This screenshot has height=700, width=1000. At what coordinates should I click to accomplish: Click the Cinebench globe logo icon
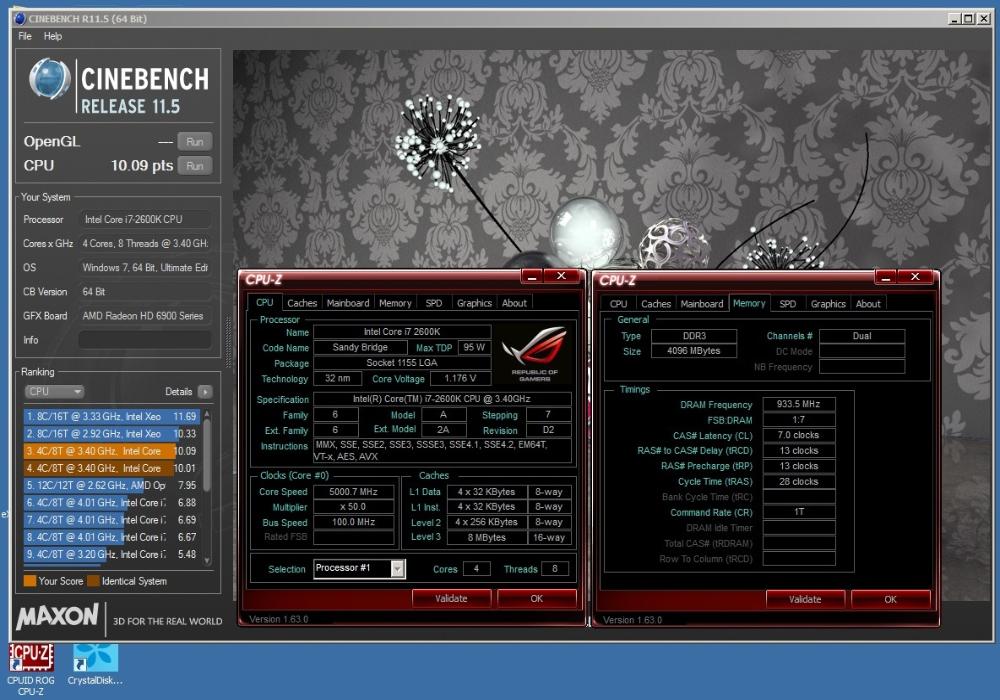(49, 79)
